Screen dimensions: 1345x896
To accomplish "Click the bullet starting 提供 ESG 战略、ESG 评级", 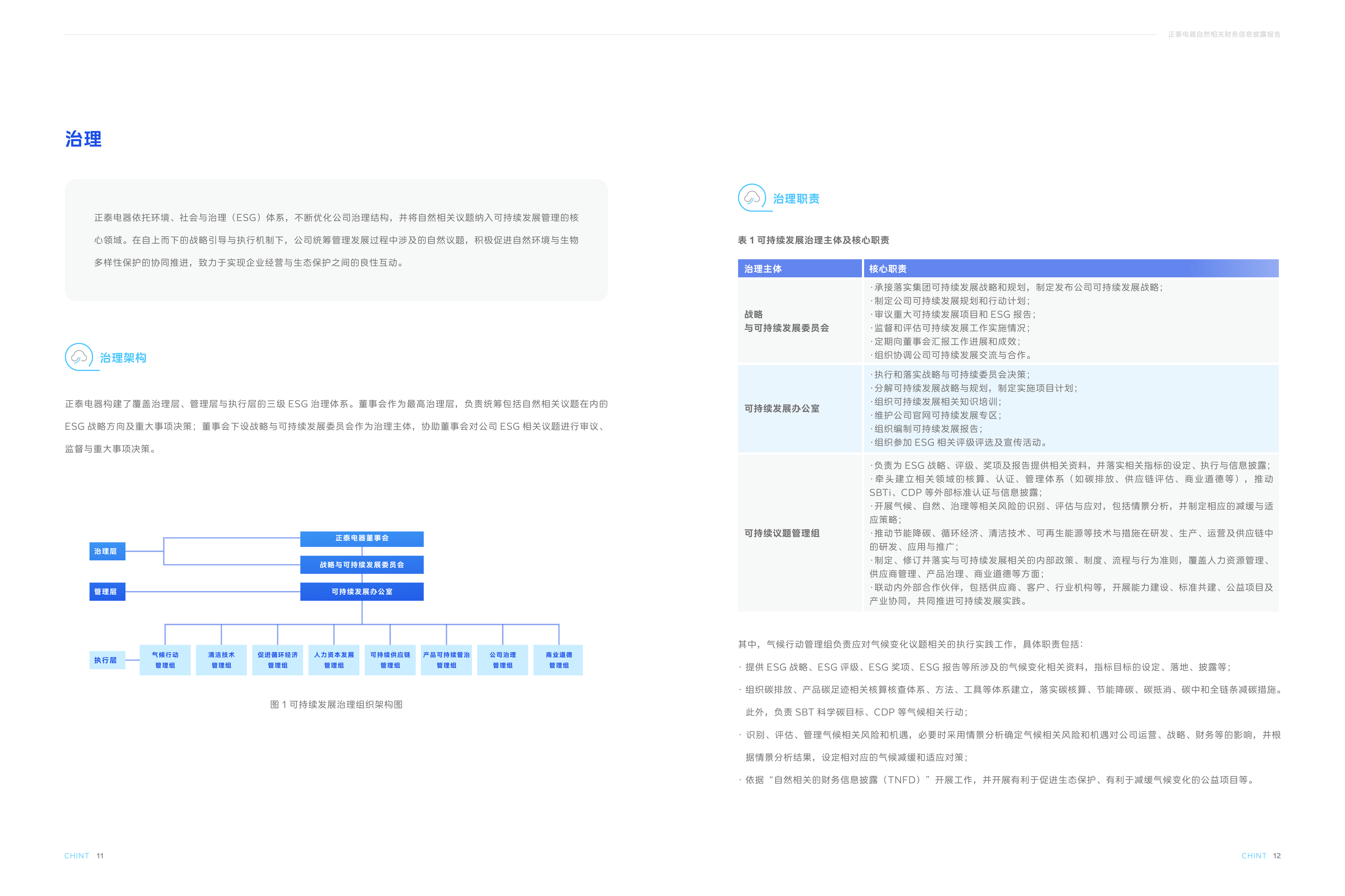I will pos(984,667).
